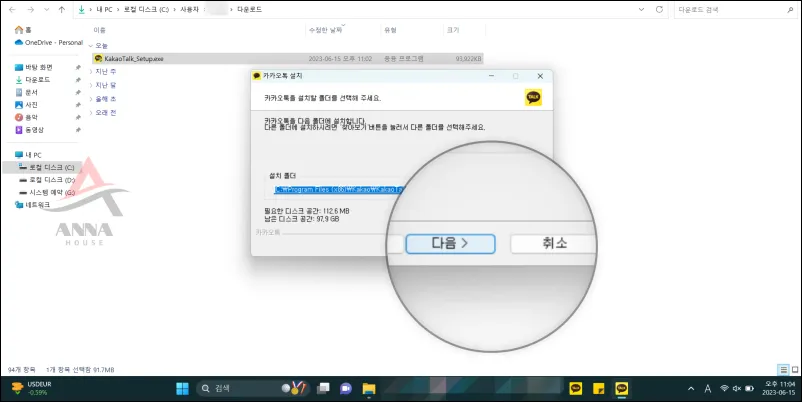Select 내 PC in the address breadcrumb
This screenshot has height=402, width=802.
(x=104, y=10)
